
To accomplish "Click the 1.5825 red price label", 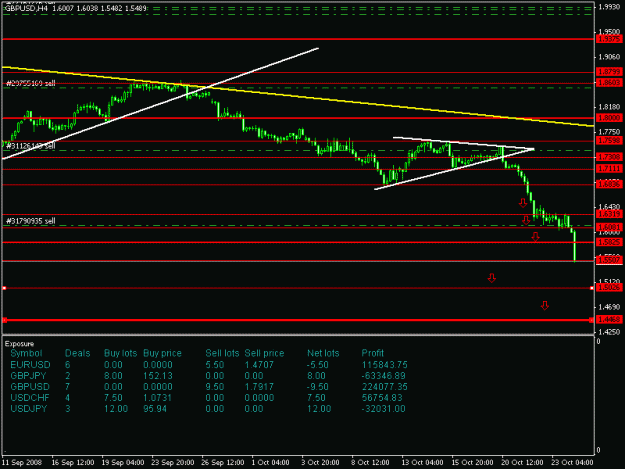I will click(x=610, y=242).
